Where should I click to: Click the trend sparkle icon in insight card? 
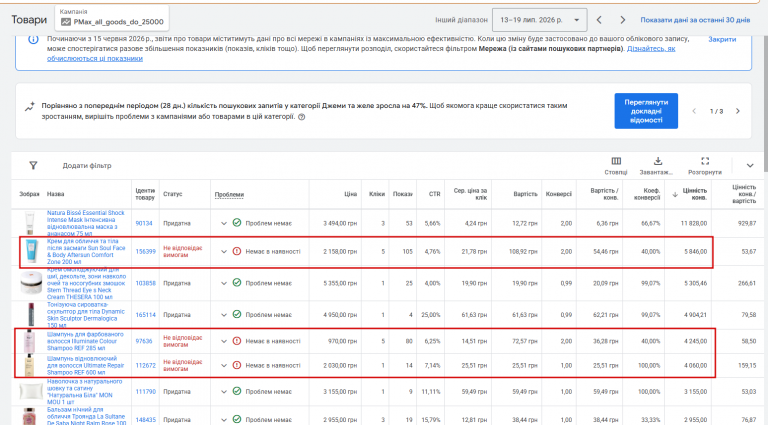coord(30,106)
